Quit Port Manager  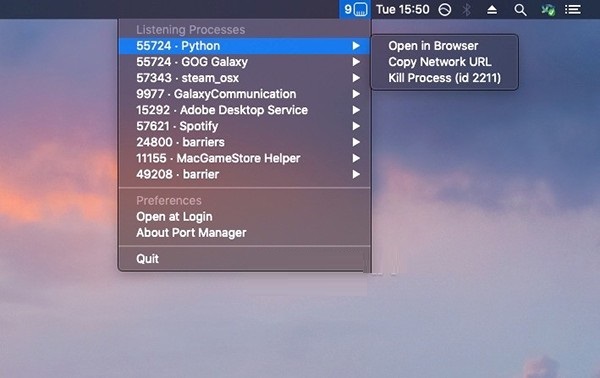click(244, 259)
